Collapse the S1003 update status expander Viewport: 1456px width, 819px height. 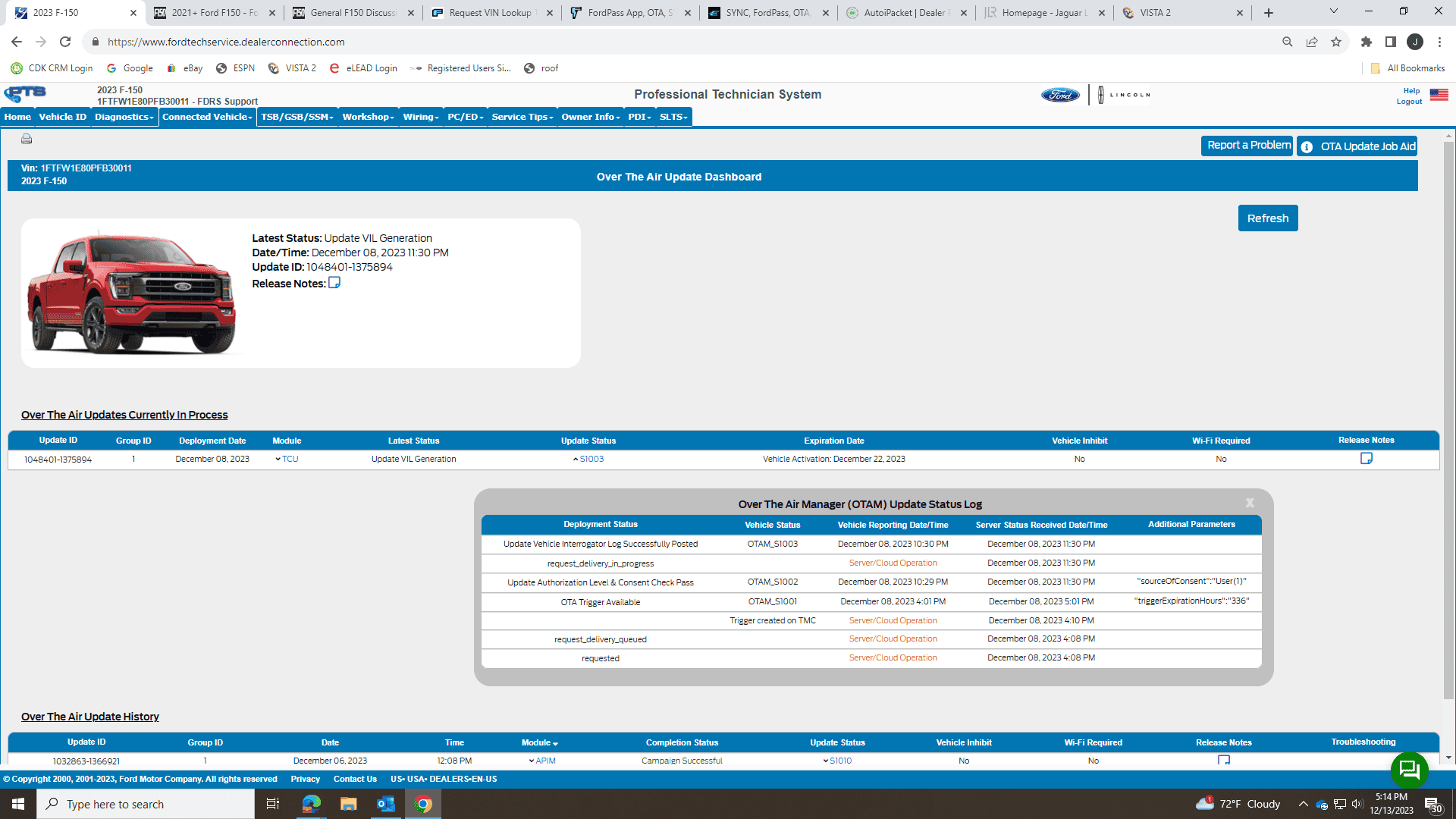coord(588,459)
